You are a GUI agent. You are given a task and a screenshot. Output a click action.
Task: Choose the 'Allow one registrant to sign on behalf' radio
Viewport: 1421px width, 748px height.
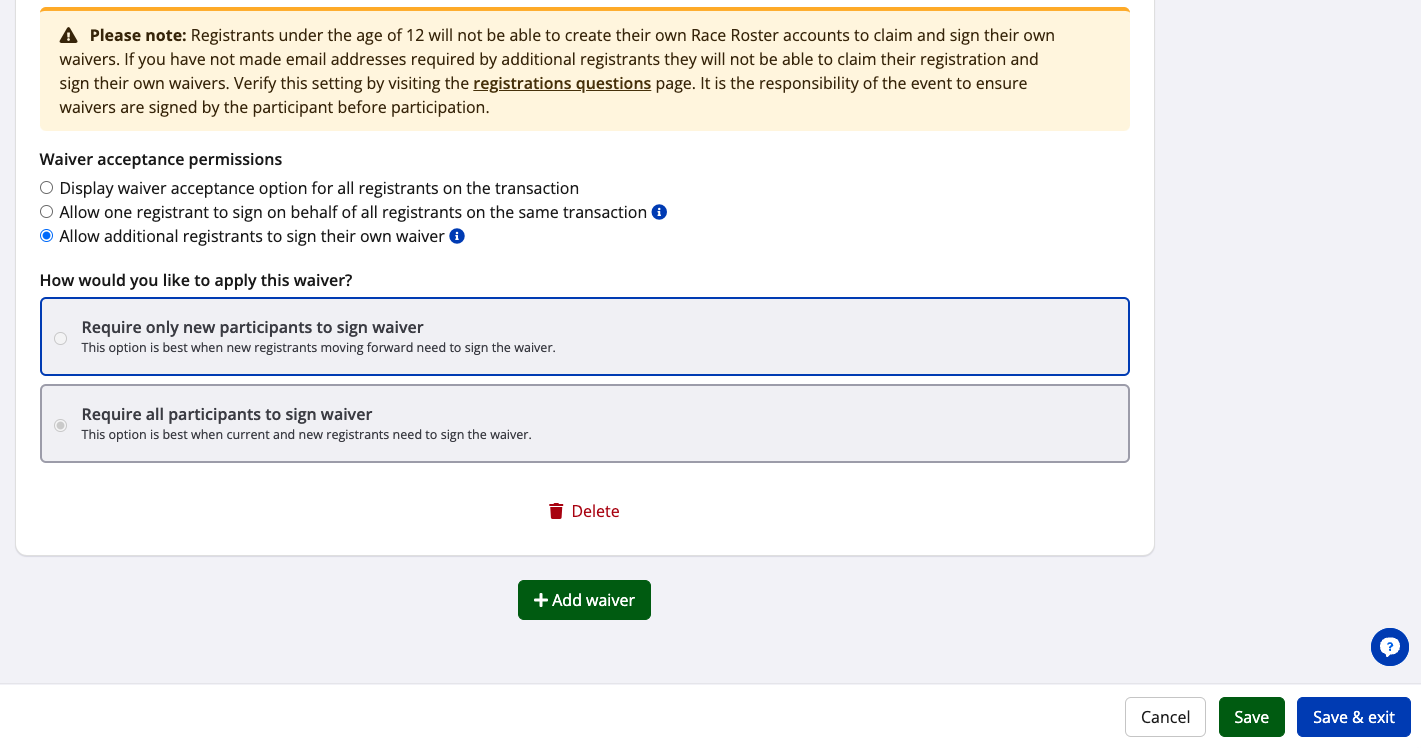coord(46,212)
